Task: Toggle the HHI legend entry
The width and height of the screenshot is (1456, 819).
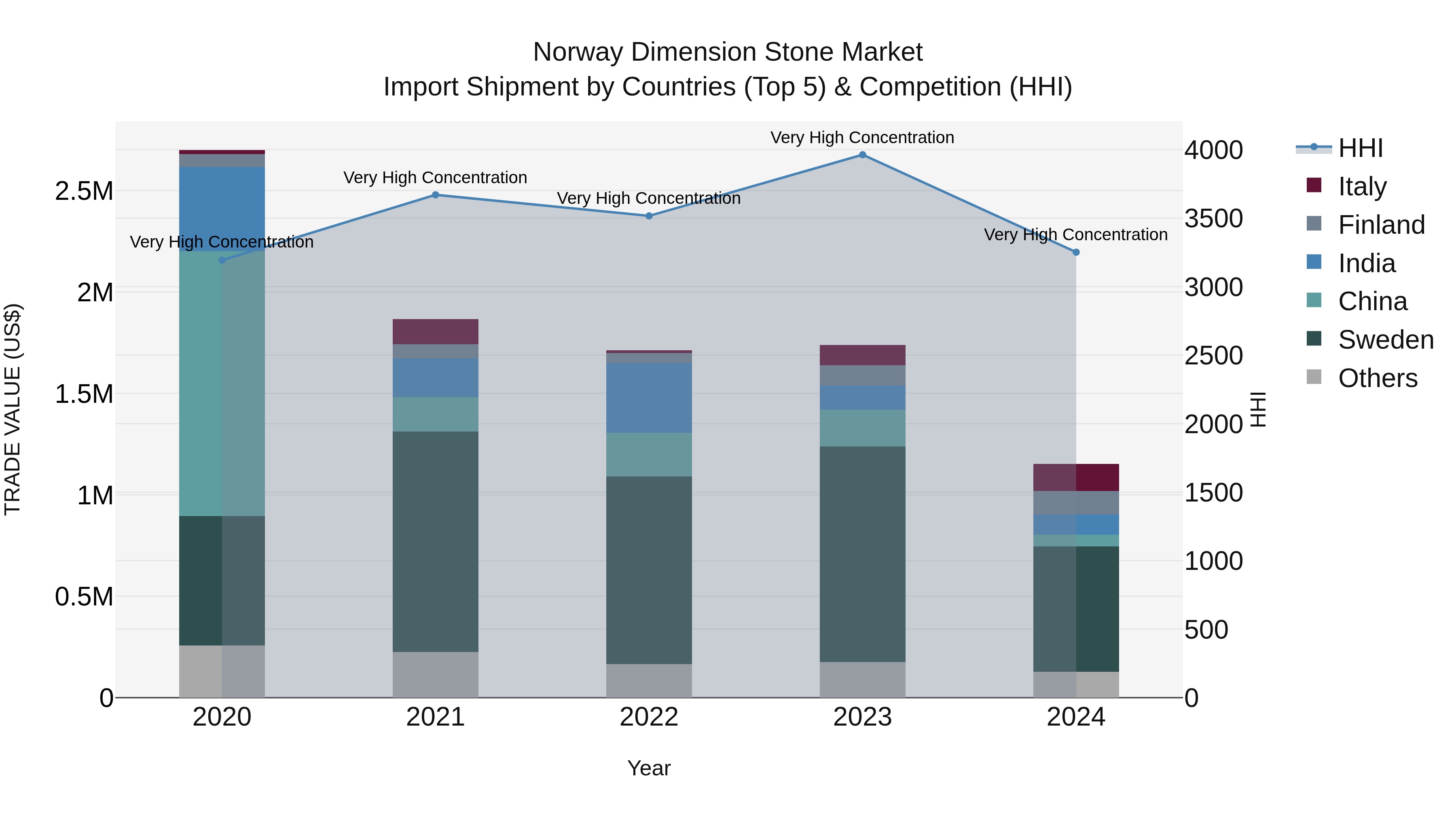Action: click(1340, 148)
